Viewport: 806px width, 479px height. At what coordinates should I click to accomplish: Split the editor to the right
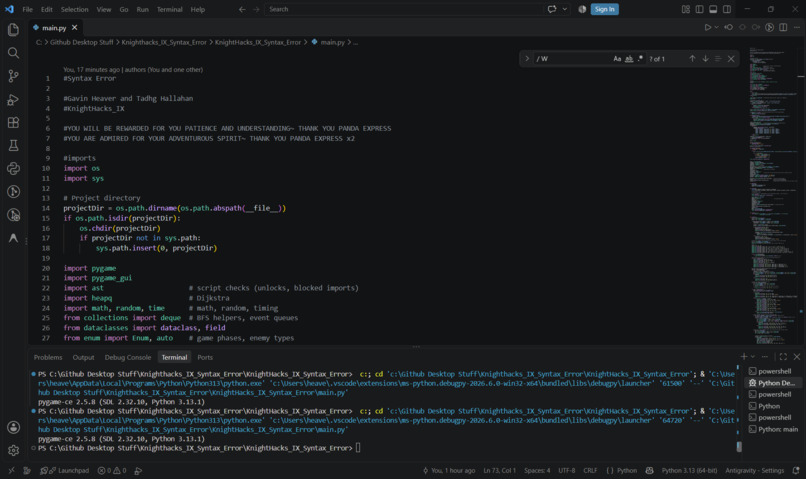783,27
